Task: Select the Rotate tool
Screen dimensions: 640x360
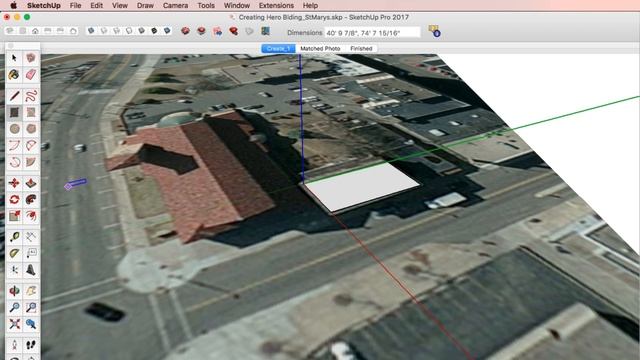Action: [14, 200]
